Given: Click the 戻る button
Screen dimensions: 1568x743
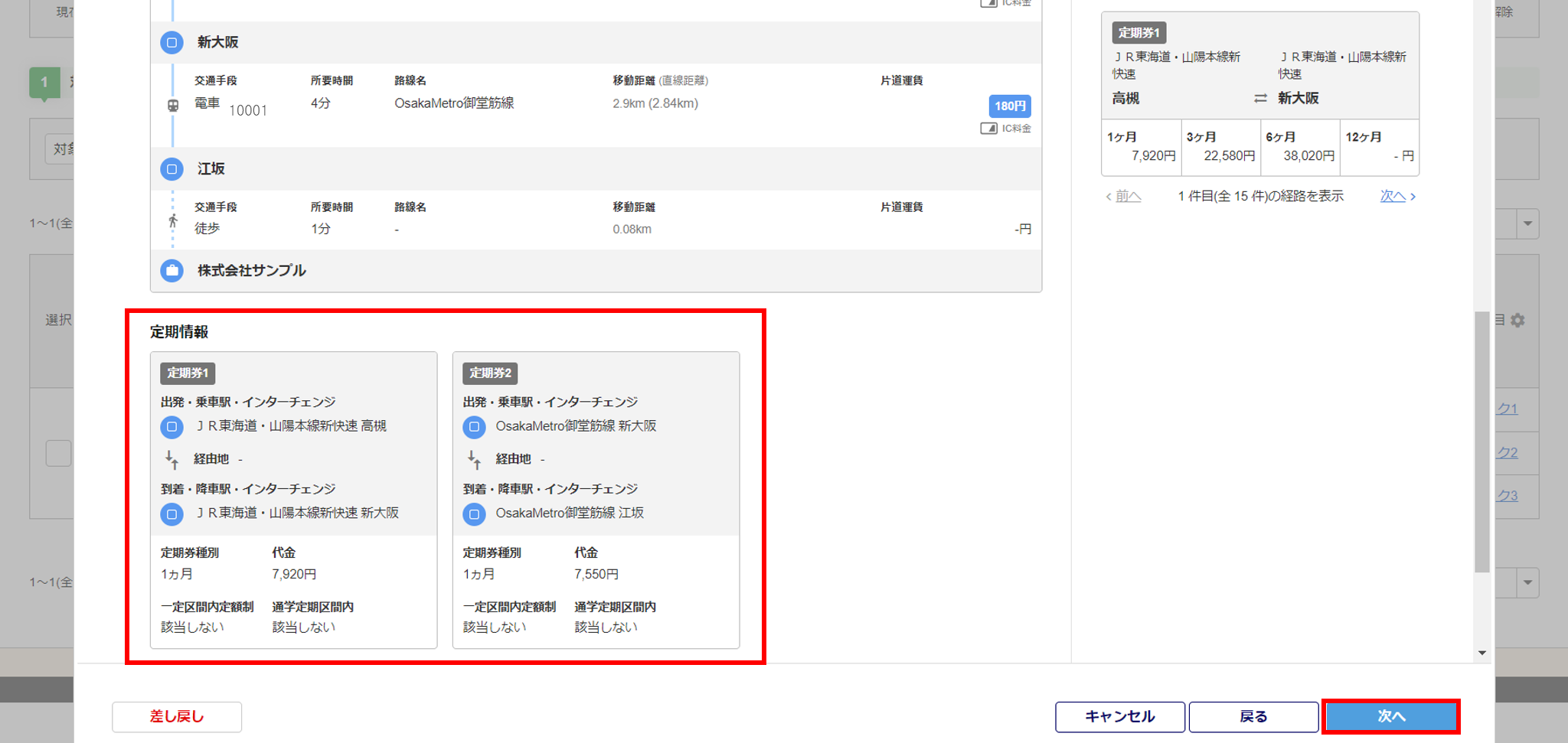Looking at the screenshot, I should tap(1253, 717).
